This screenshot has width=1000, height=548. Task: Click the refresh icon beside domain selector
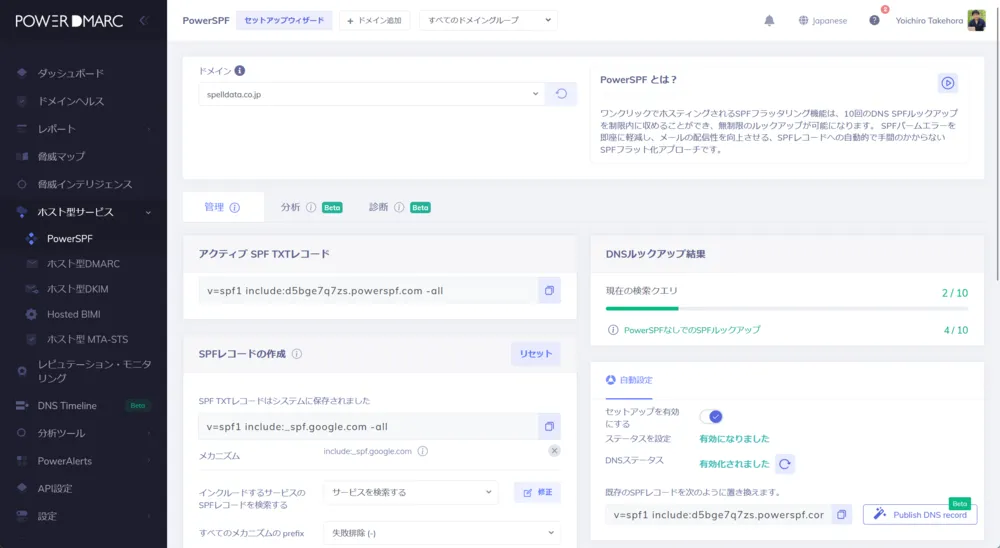click(x=561, y=94)
